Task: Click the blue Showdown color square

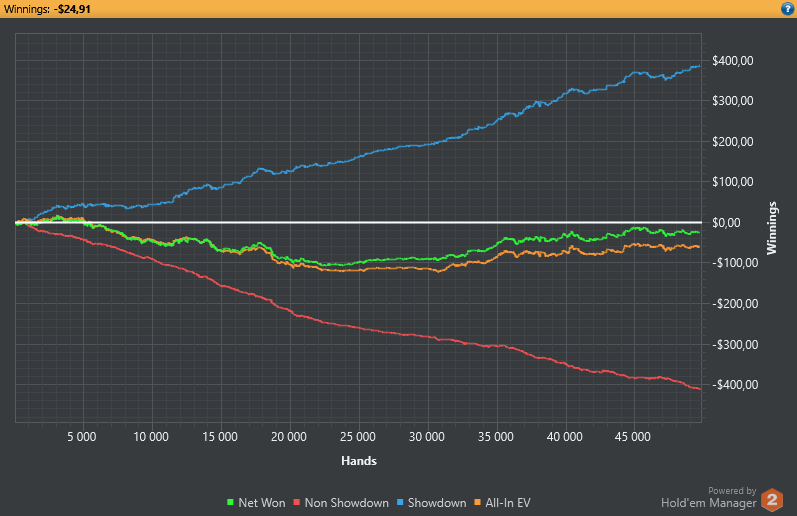Action: (400, 502)
